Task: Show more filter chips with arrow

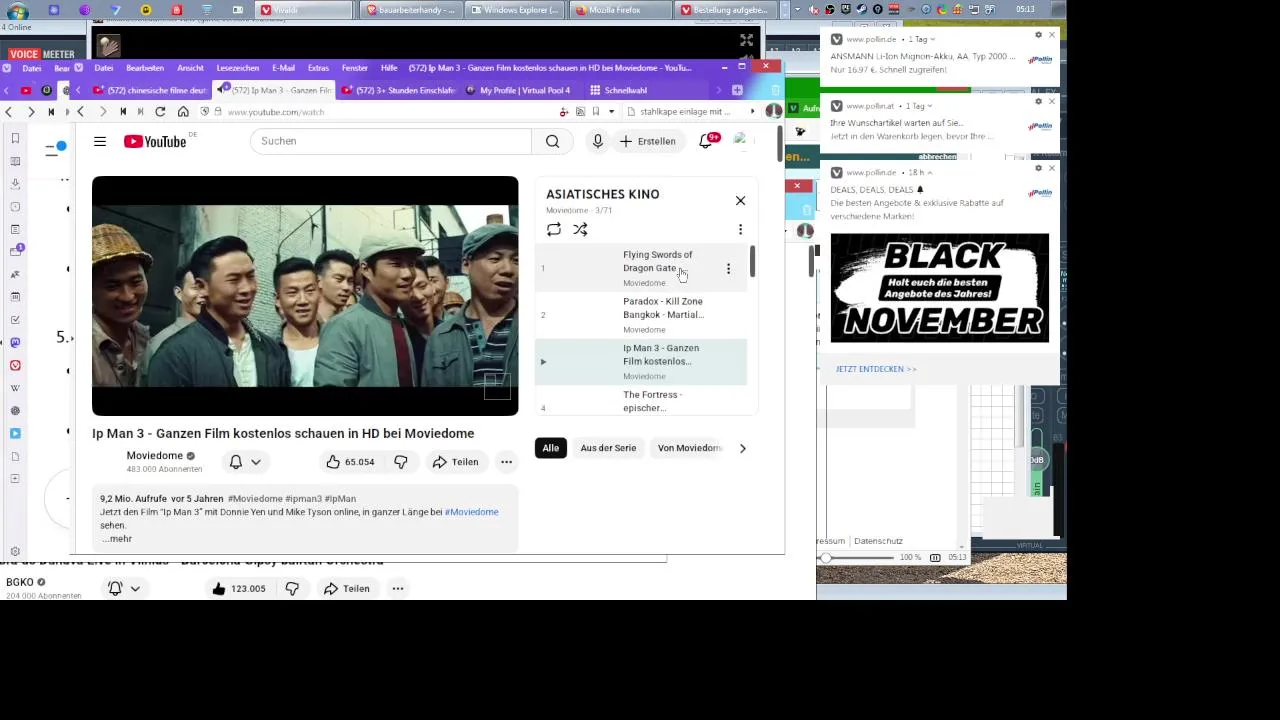Action: [x=742, y=448]
